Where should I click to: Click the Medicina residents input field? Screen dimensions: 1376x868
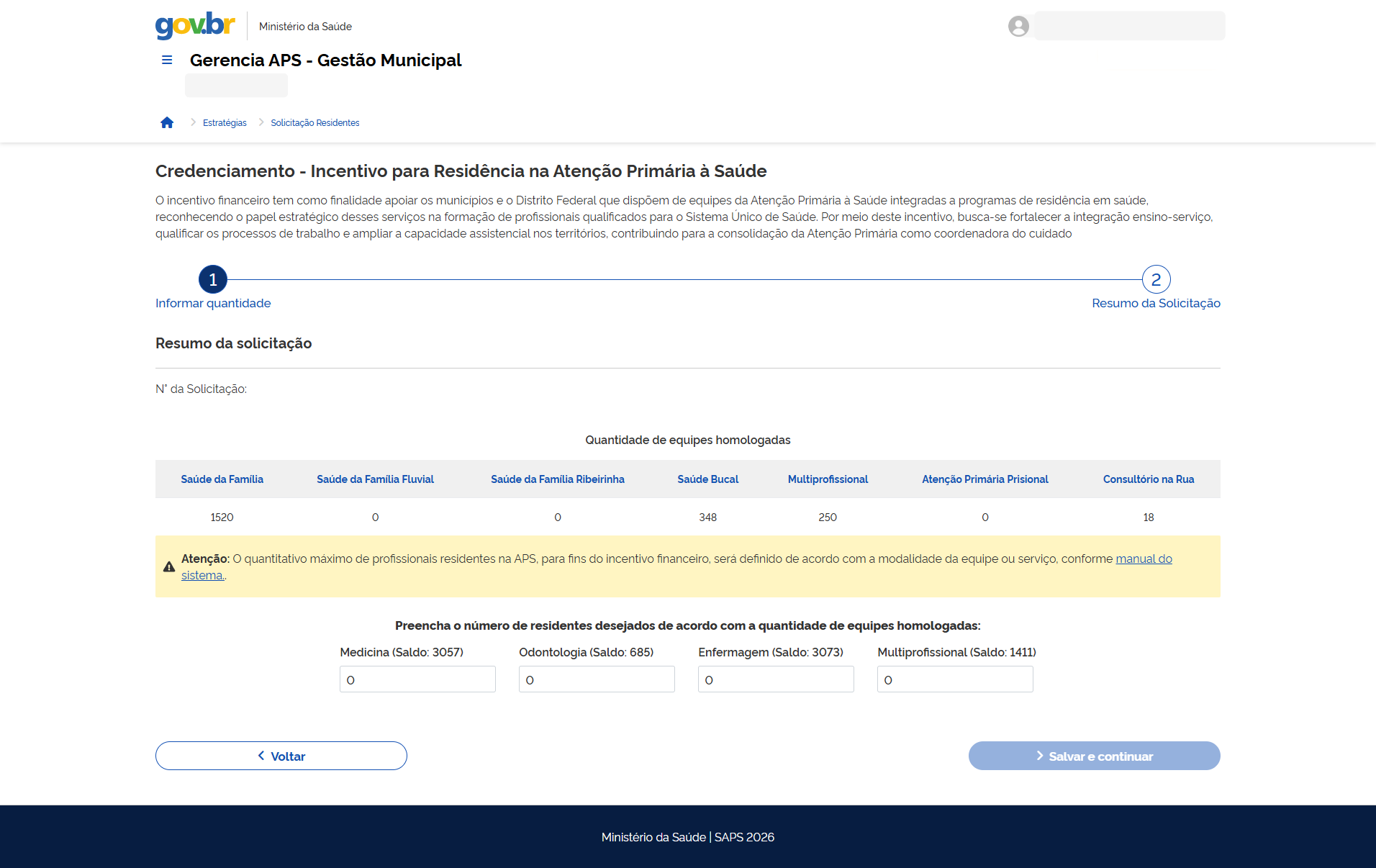tap(417, 679)
